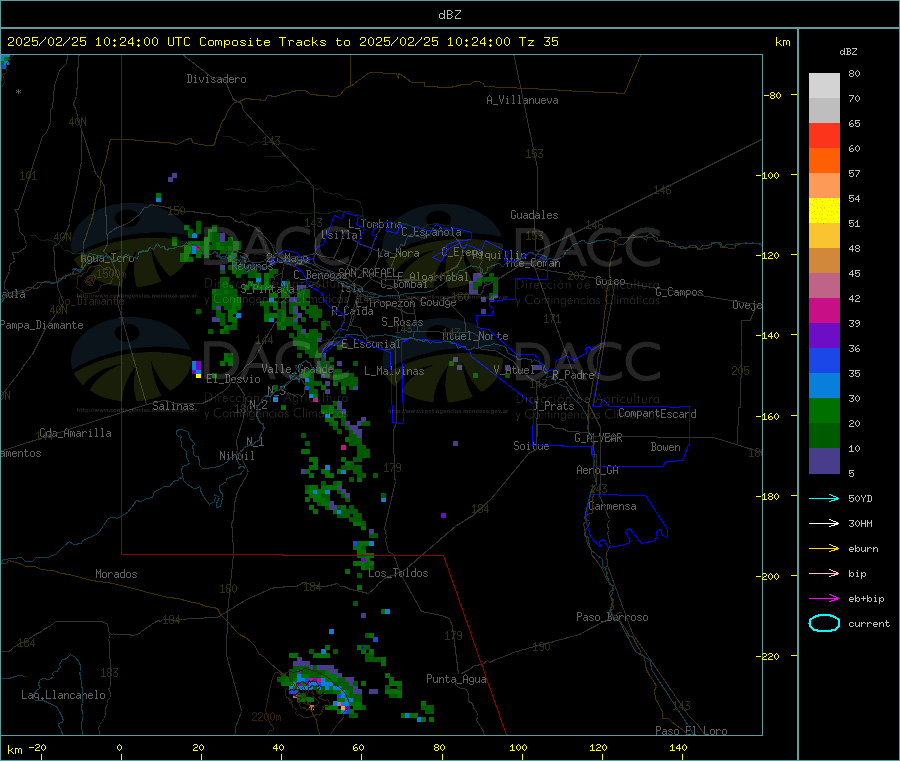Click the R_Padre map label
Screen dimensions: 900x761
pos(573,375)
